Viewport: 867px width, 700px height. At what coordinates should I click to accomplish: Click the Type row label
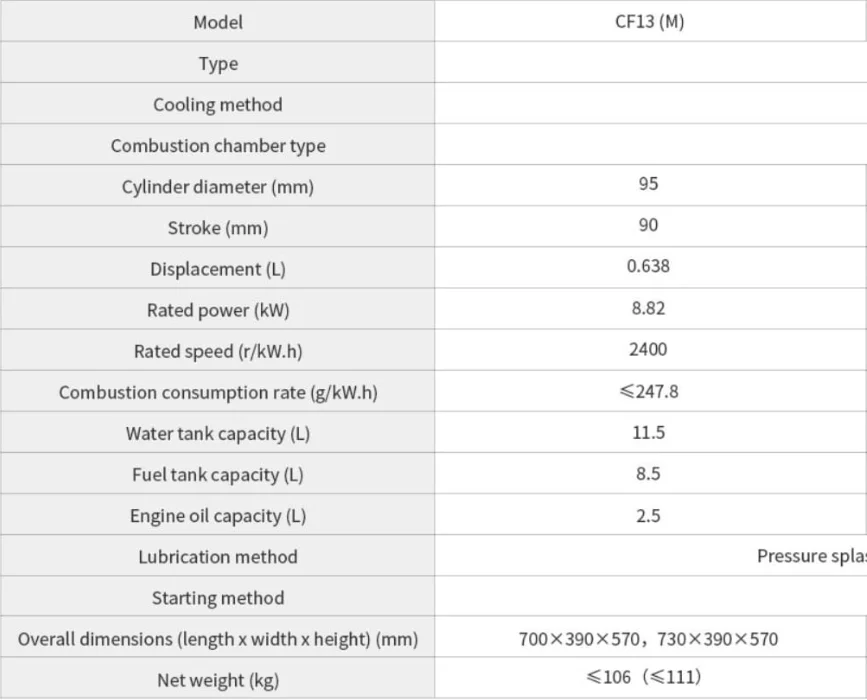click(x=218, y=64)
